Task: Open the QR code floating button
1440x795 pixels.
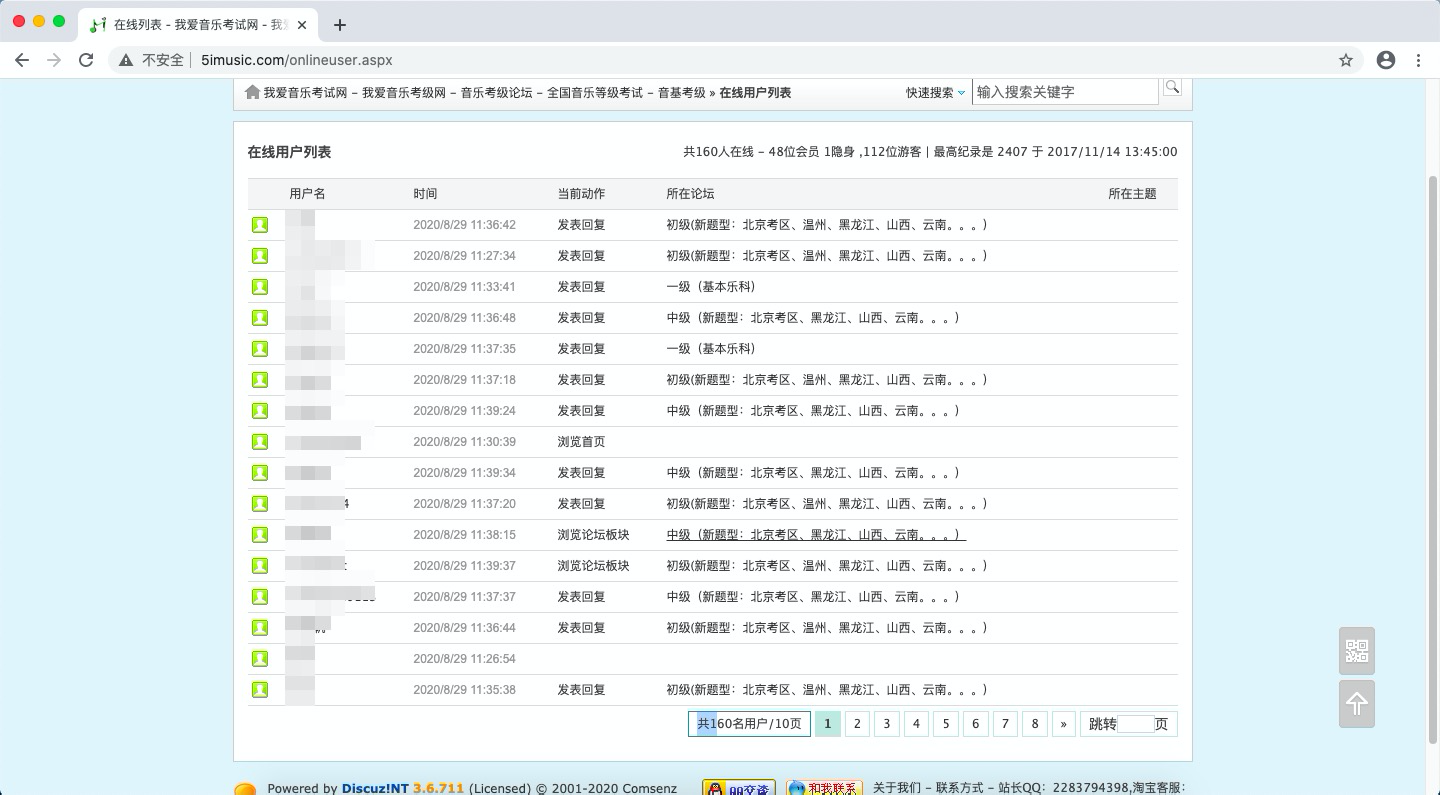Action: 1357,651
